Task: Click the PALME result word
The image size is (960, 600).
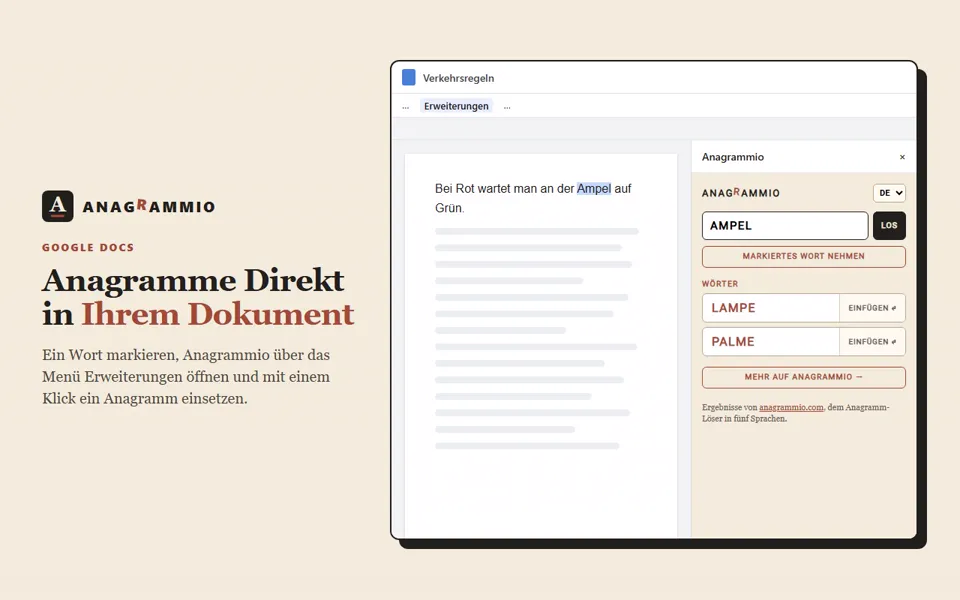Action: coord(733,342)
